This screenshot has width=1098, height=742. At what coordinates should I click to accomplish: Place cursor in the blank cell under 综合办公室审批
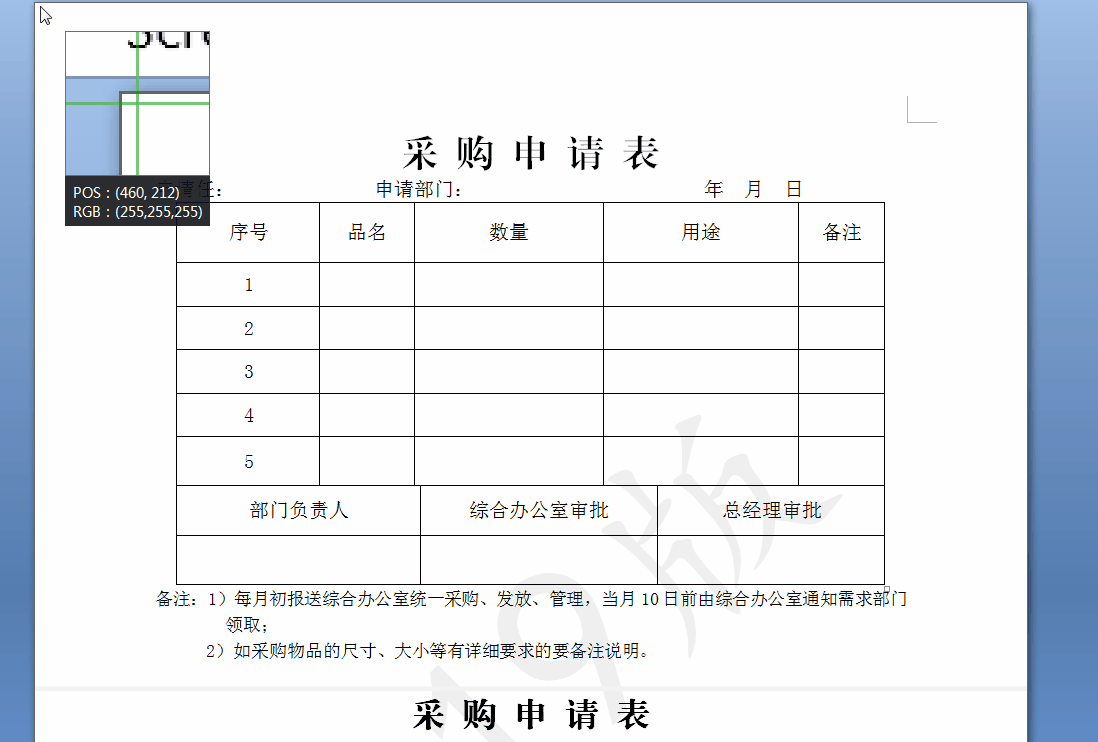(539, 560)
